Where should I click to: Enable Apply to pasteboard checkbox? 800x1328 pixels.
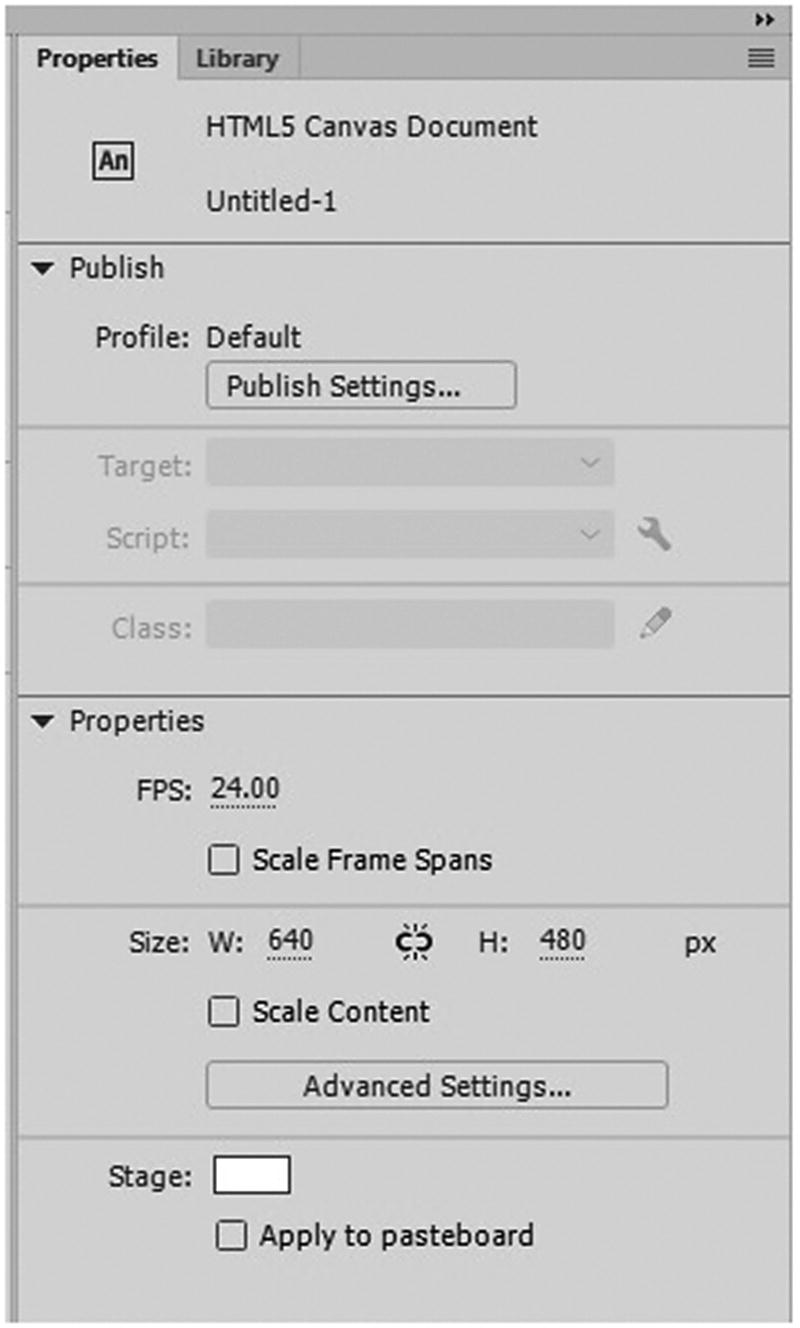[231, 1236]
